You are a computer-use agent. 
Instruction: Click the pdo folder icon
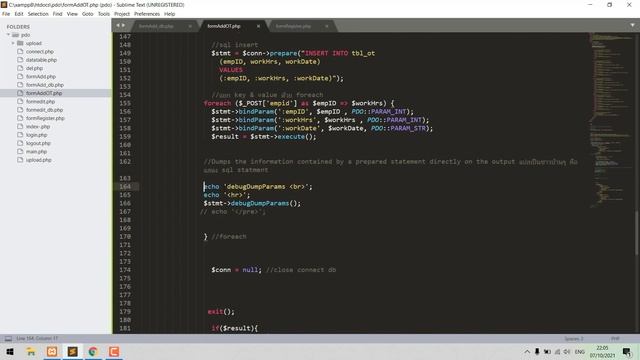[16, 35]
